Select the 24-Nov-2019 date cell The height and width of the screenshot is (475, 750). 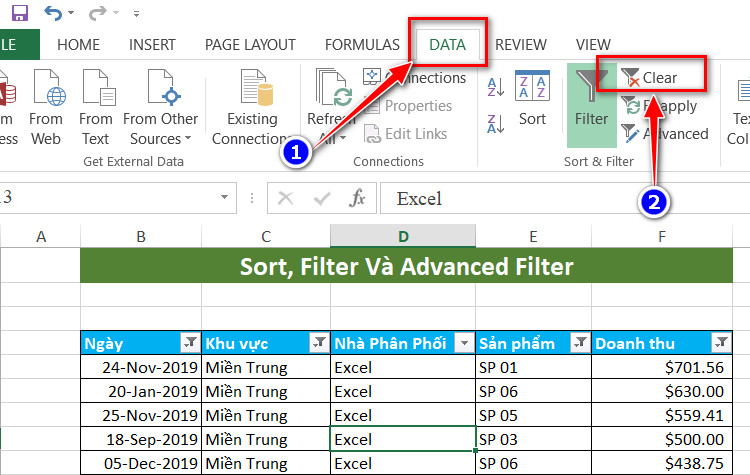coord(141,367)
